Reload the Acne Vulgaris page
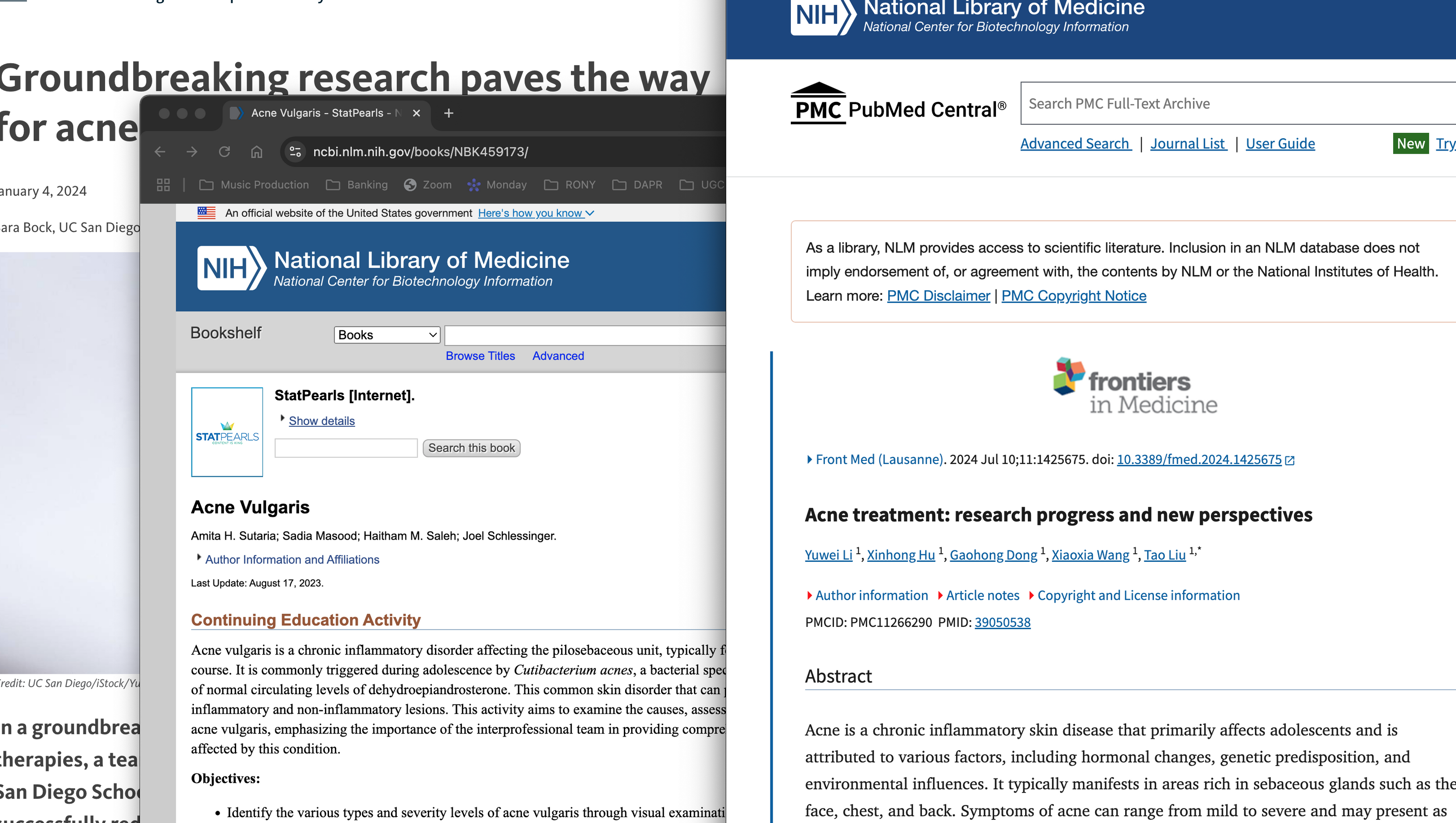Viewport: 1456px width, 823px height. (224, 151)
